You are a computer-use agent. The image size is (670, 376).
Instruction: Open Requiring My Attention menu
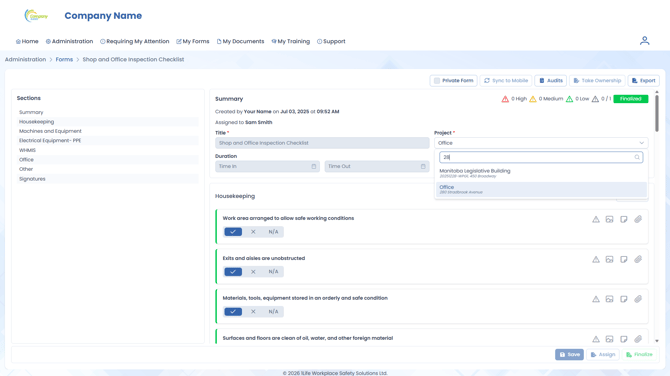pyautogui.click(x=135, y=41)
